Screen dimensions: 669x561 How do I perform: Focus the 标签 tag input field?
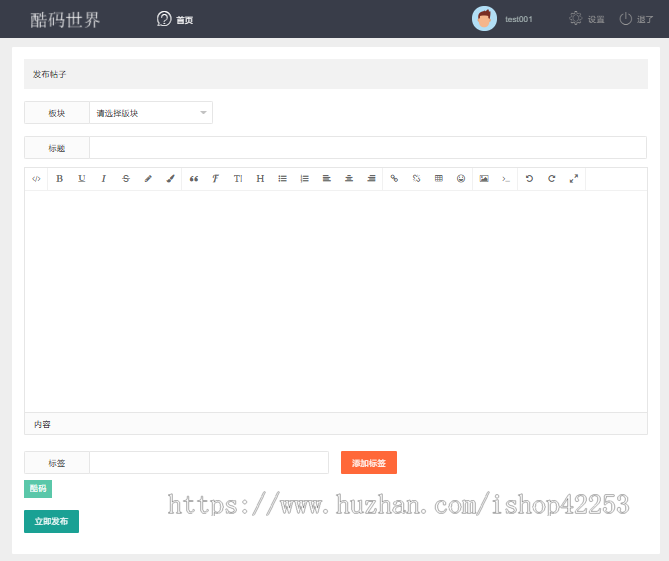[x=209, y=463]
